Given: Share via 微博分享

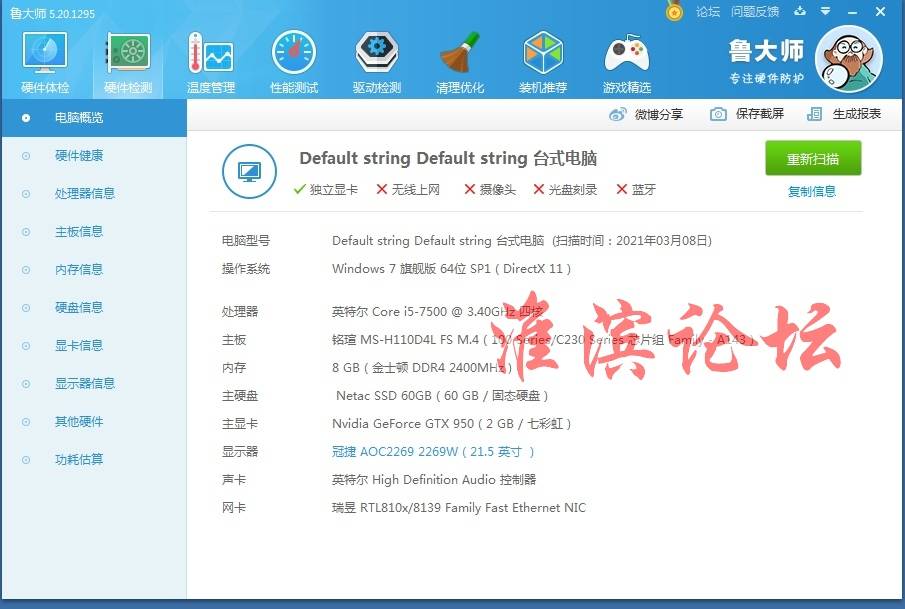Looking at the screenshot, I should tap(646, 114).
